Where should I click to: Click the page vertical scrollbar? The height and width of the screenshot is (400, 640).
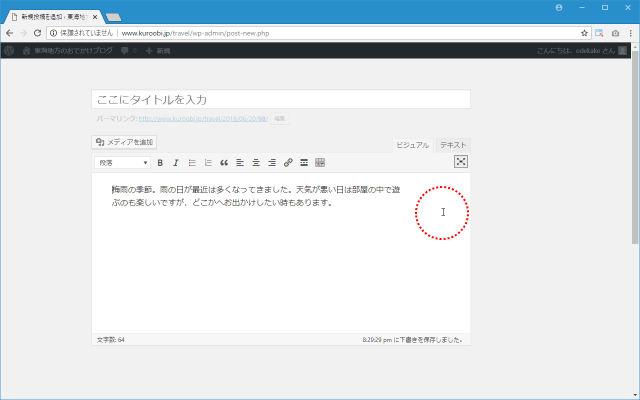[635, 148]
